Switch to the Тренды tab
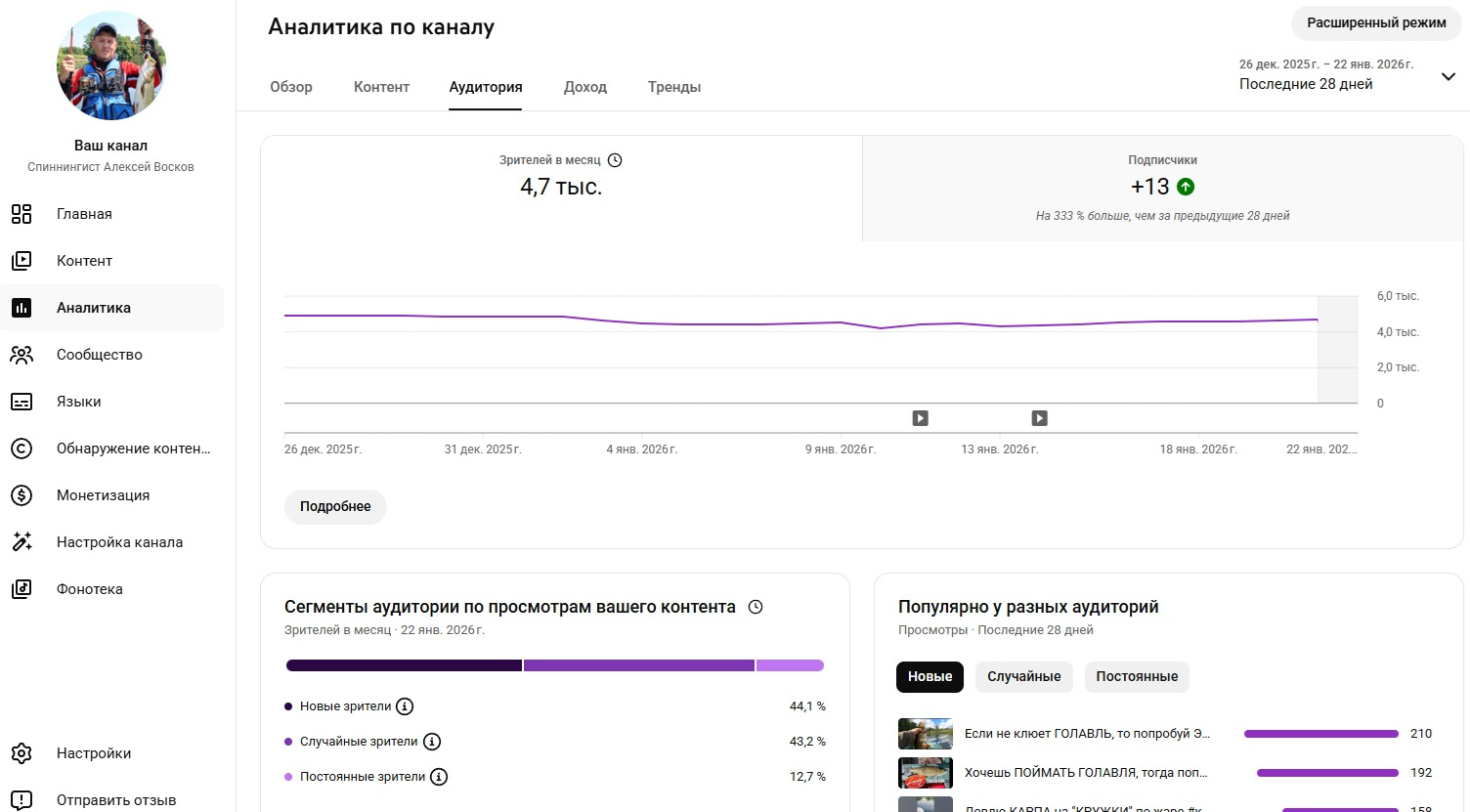 coord(674,87)
